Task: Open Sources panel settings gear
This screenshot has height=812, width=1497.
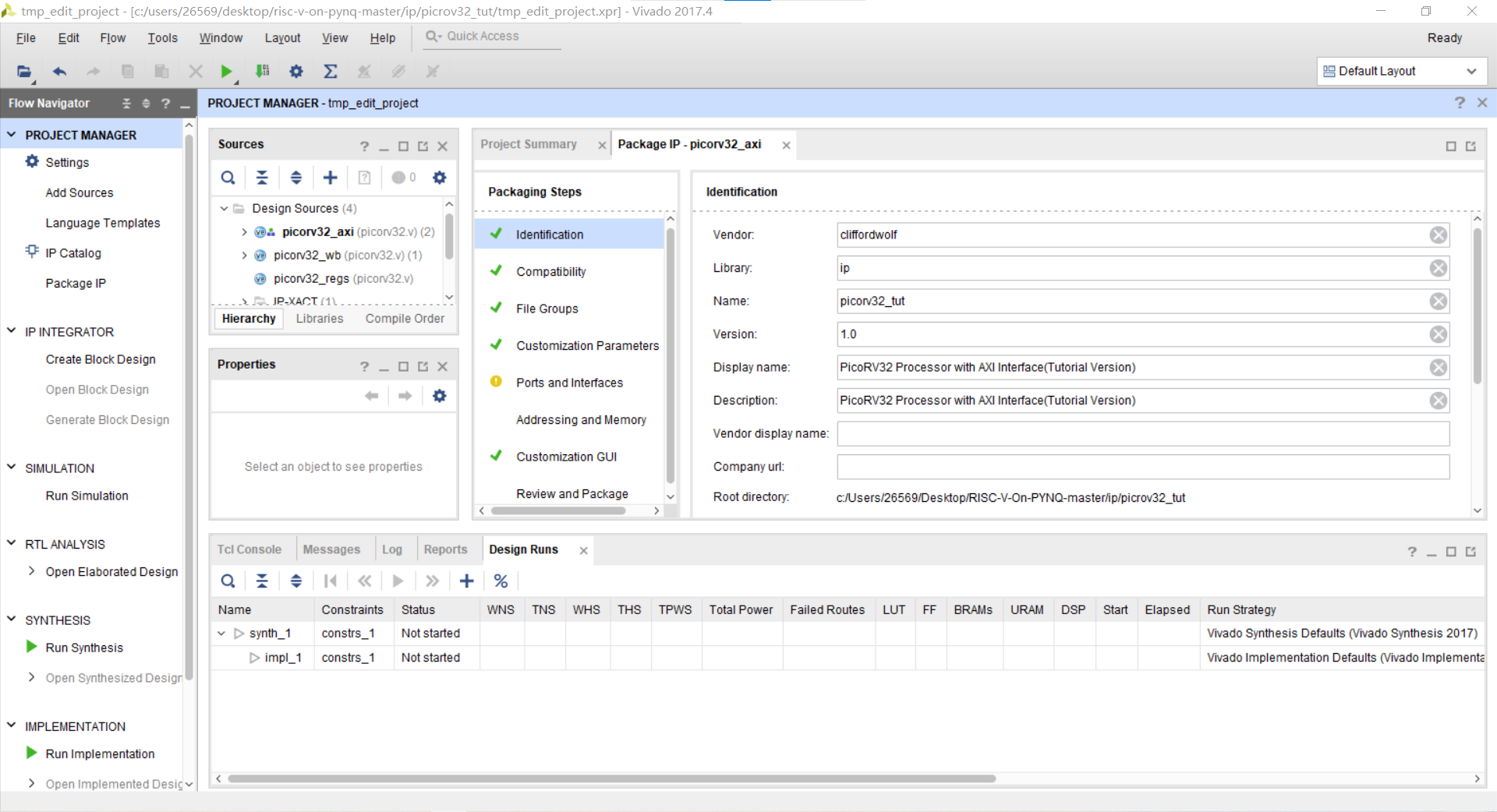Action: tap(440, 178)
